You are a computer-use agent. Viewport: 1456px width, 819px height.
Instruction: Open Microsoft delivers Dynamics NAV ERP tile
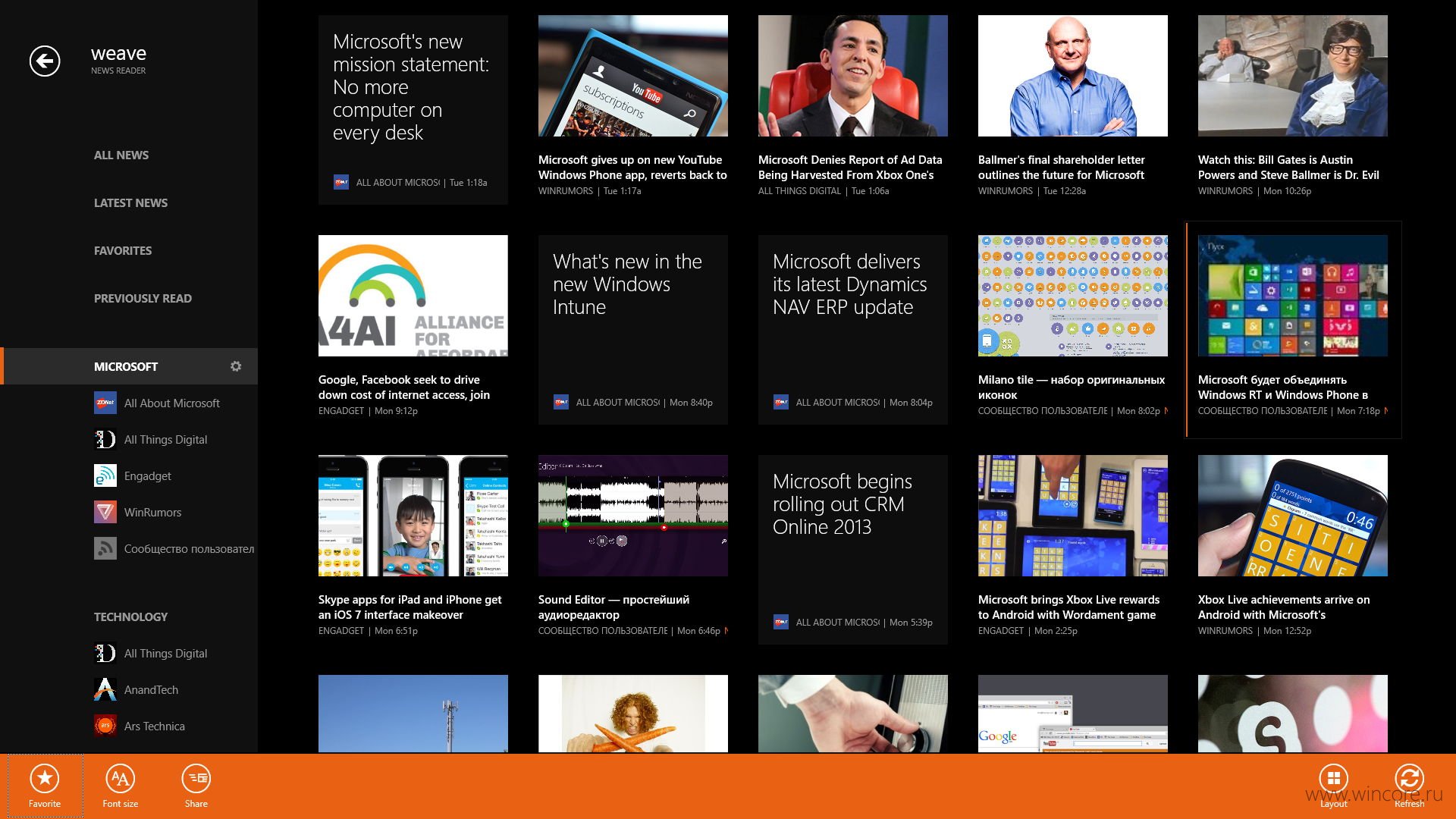click(x=853, y=330)
